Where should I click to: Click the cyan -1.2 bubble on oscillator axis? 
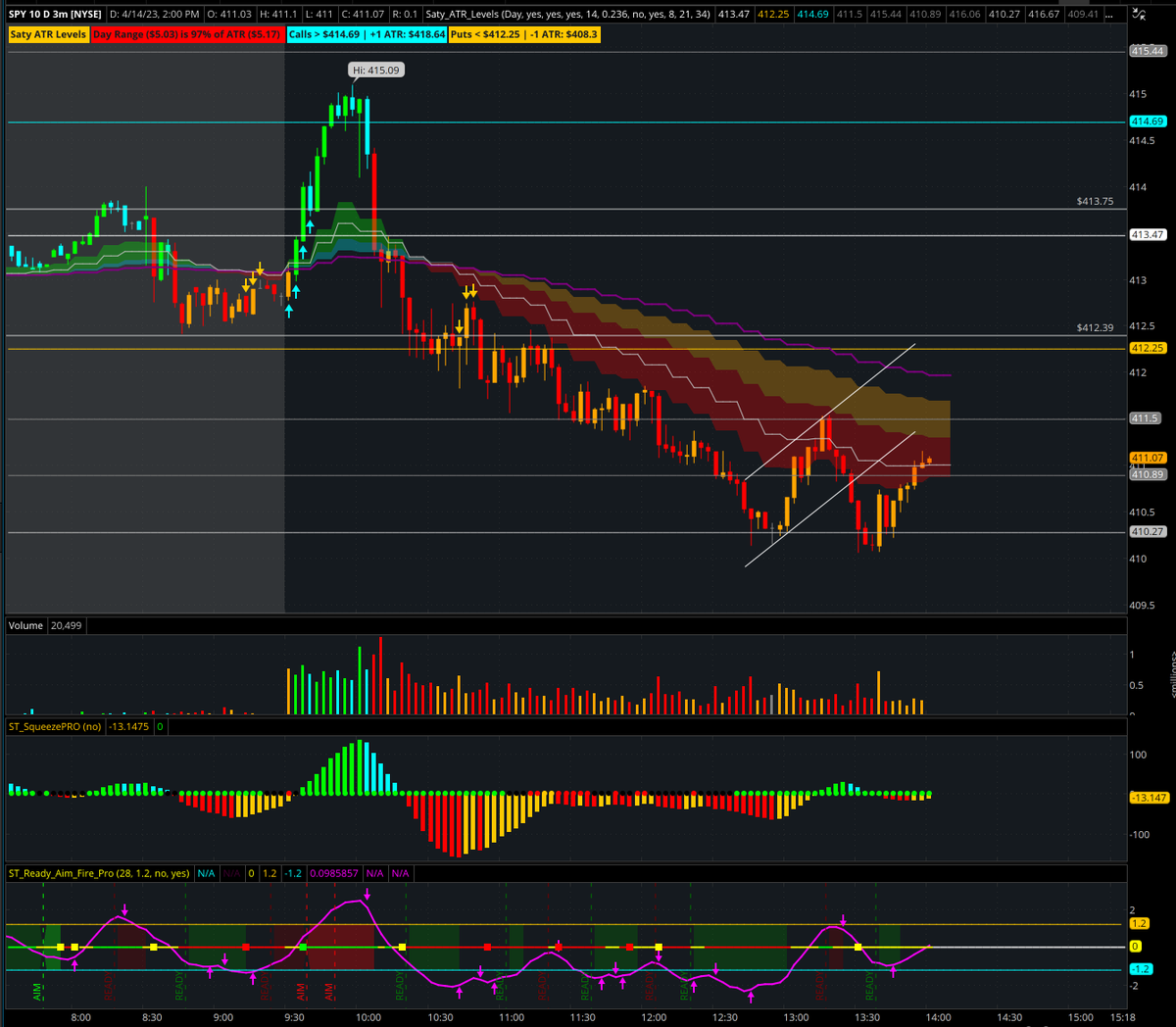coord(1141,969)
